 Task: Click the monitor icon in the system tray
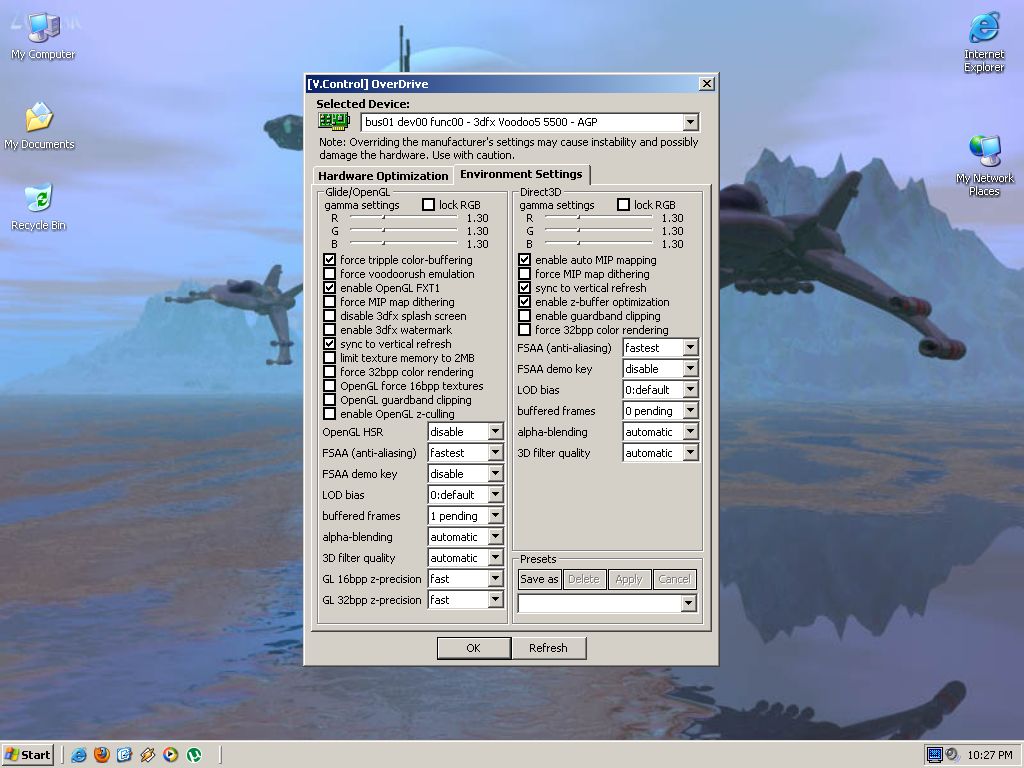coord(935,755)
